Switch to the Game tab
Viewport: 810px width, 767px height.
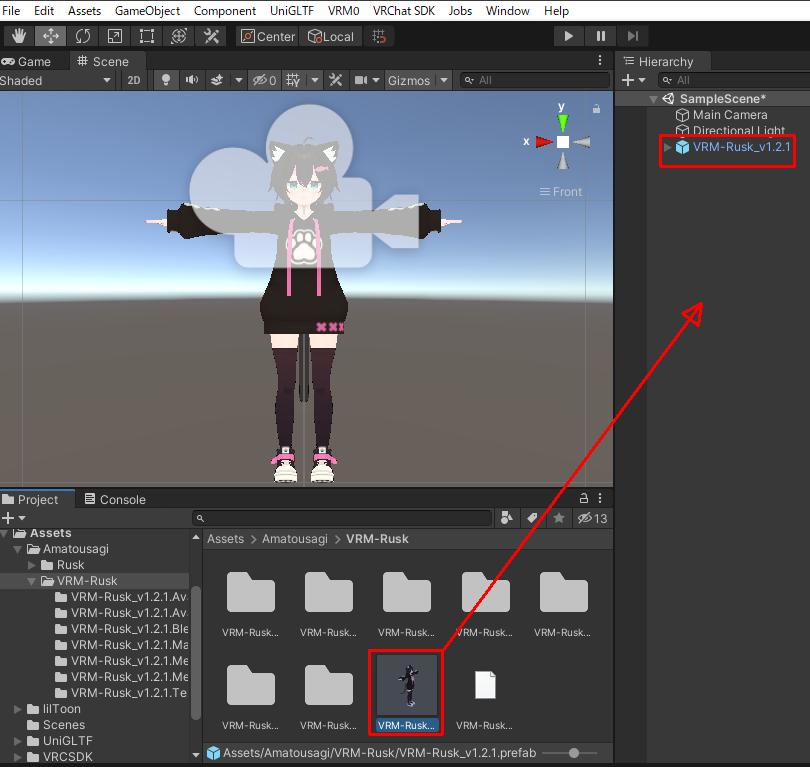(x=27, y=61)
